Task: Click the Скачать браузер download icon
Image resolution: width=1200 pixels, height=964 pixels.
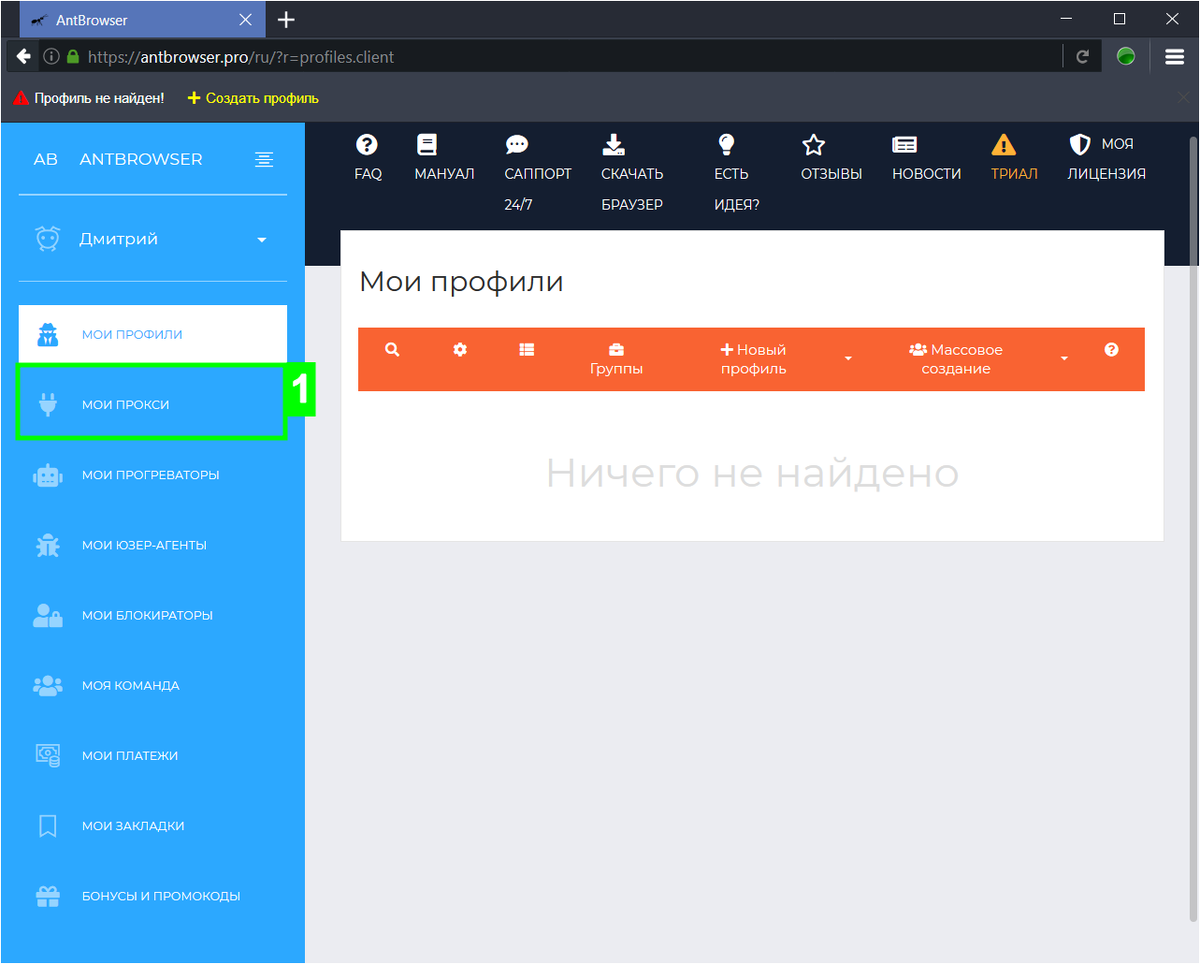Action: pyautogui.click(x=613, y=145)
